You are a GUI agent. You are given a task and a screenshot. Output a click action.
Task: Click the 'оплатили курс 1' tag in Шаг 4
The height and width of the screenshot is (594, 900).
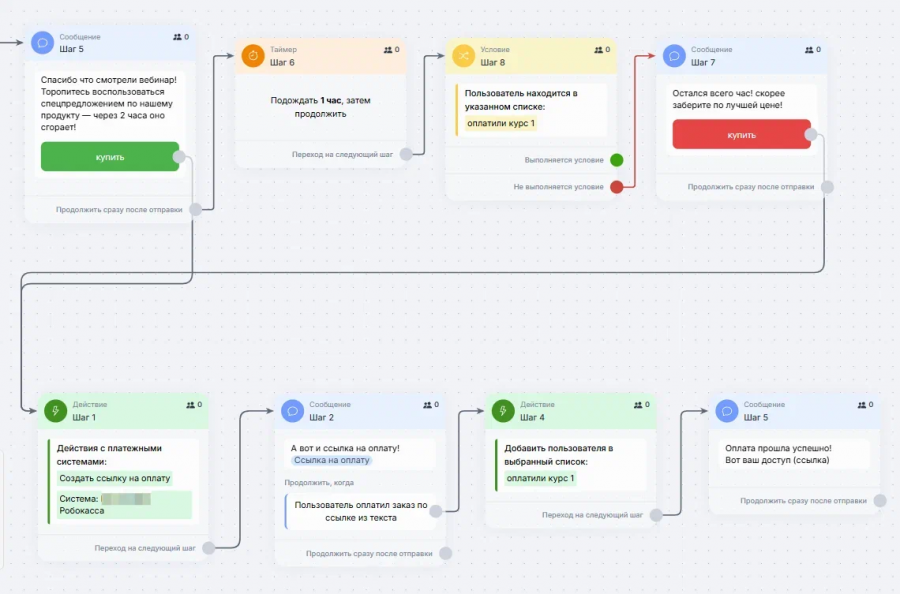coord(540,478)
